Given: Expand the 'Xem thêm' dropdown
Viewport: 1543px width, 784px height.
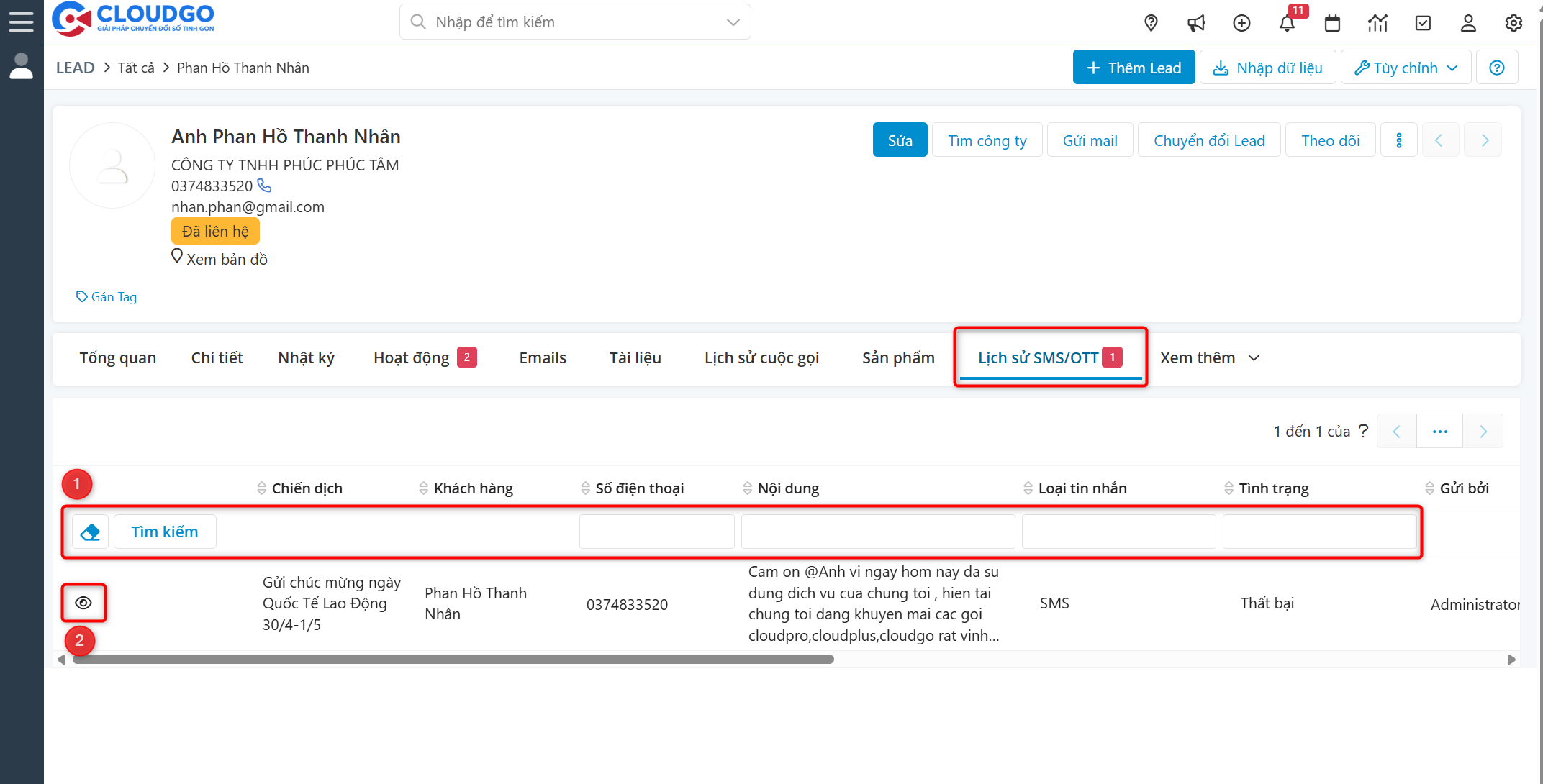Looking at the screenshot, I should (x=1209, y=357).
